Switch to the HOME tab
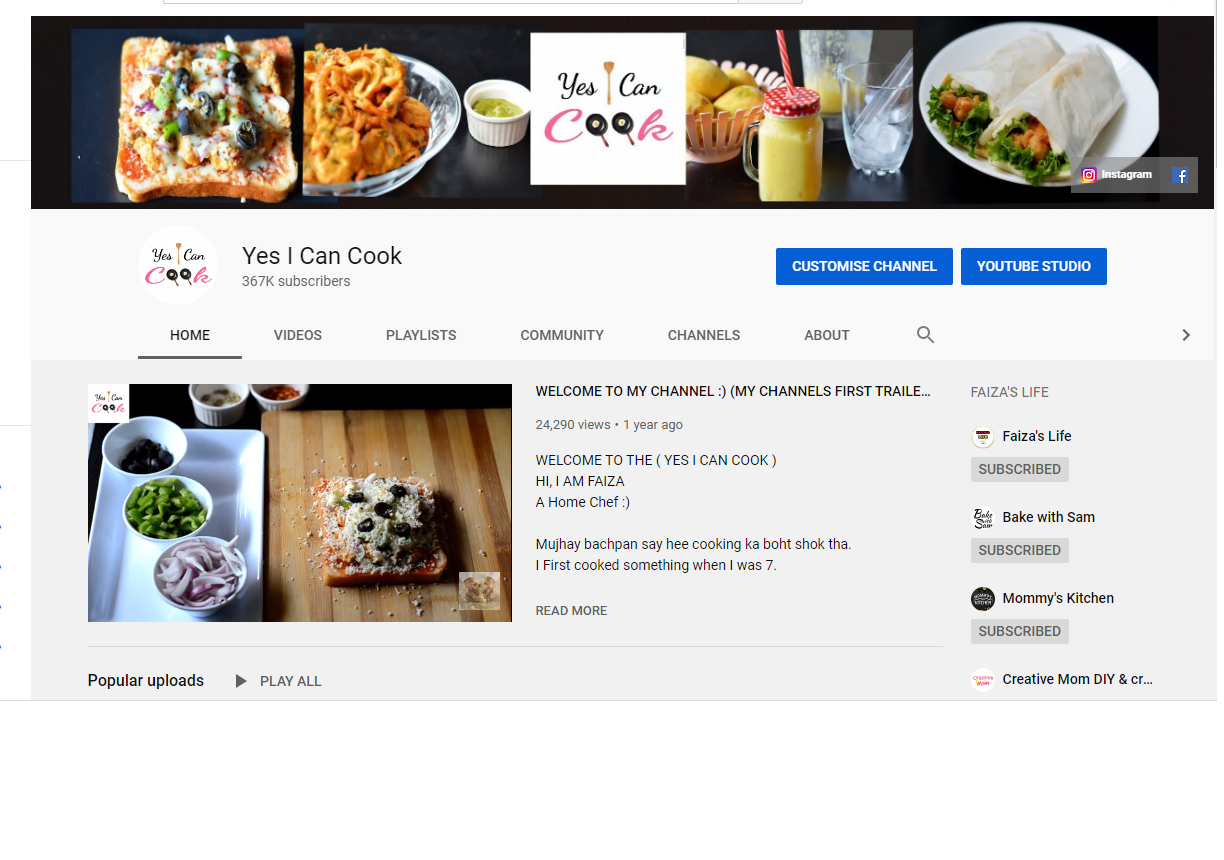 point(190,335)
